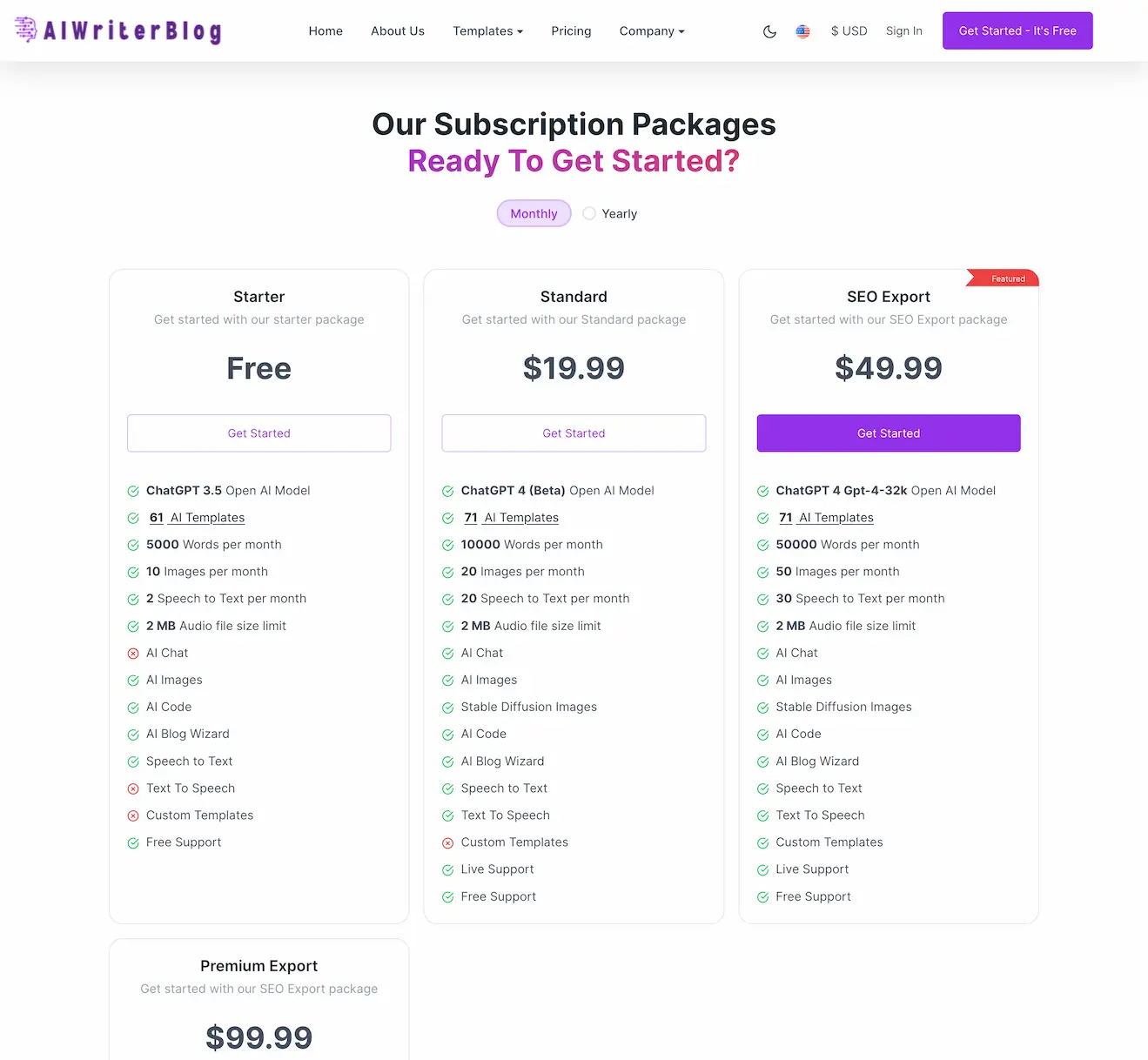Click Get Started on the SEO Export plan
This screenshot has width=1148, height=1060.
click(x=888, y=433)
